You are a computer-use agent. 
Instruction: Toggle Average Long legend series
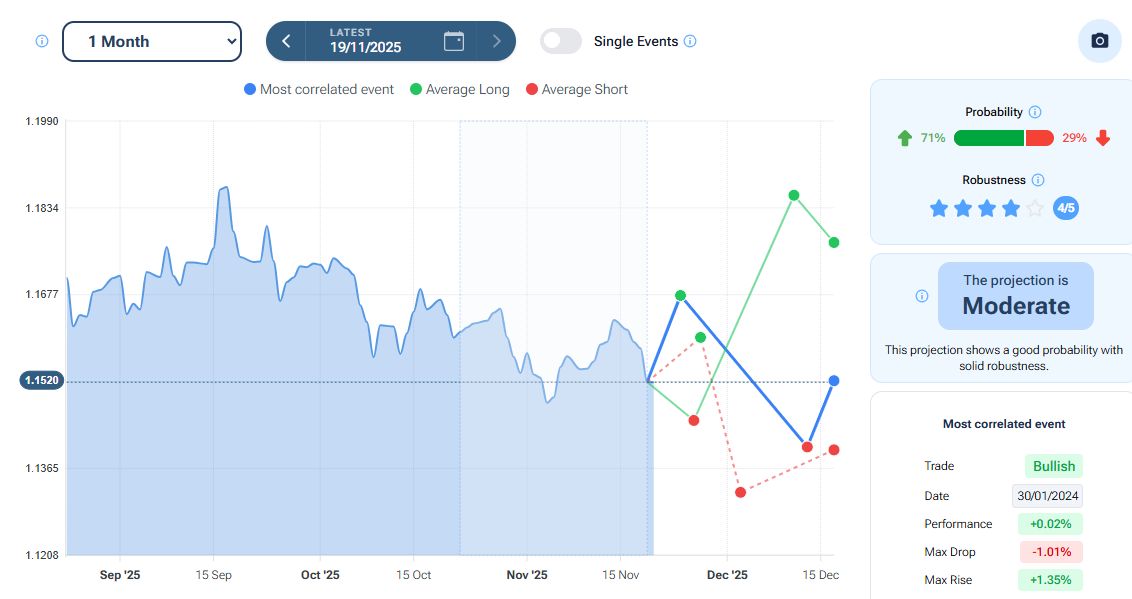coord(460,89)
